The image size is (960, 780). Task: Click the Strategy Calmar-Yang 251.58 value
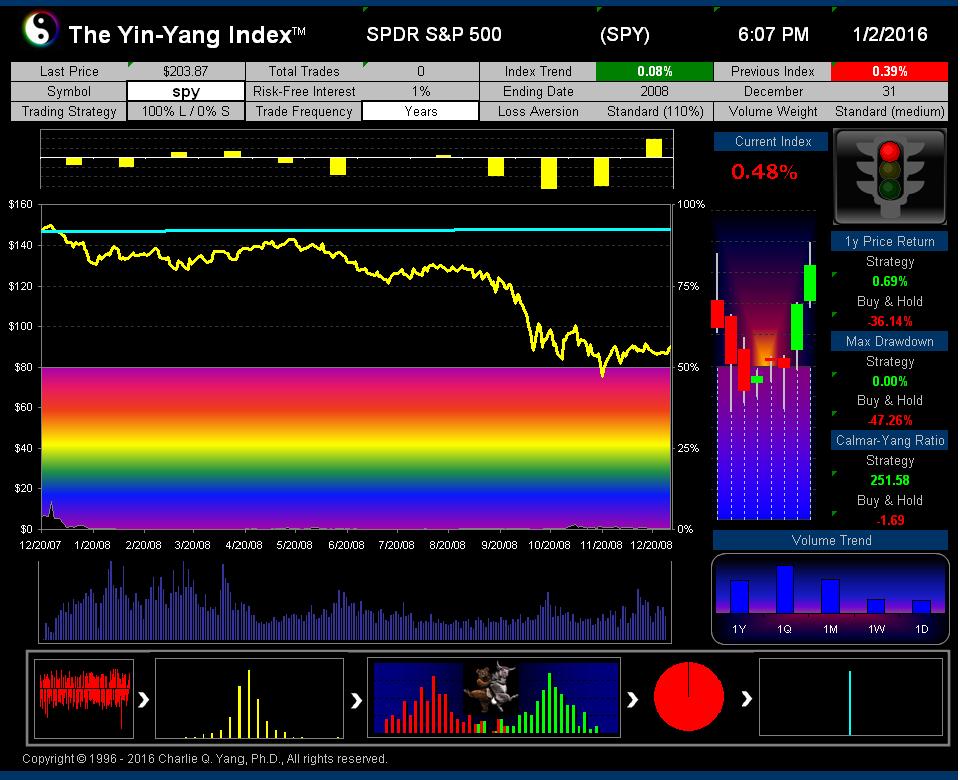(890, 481)
